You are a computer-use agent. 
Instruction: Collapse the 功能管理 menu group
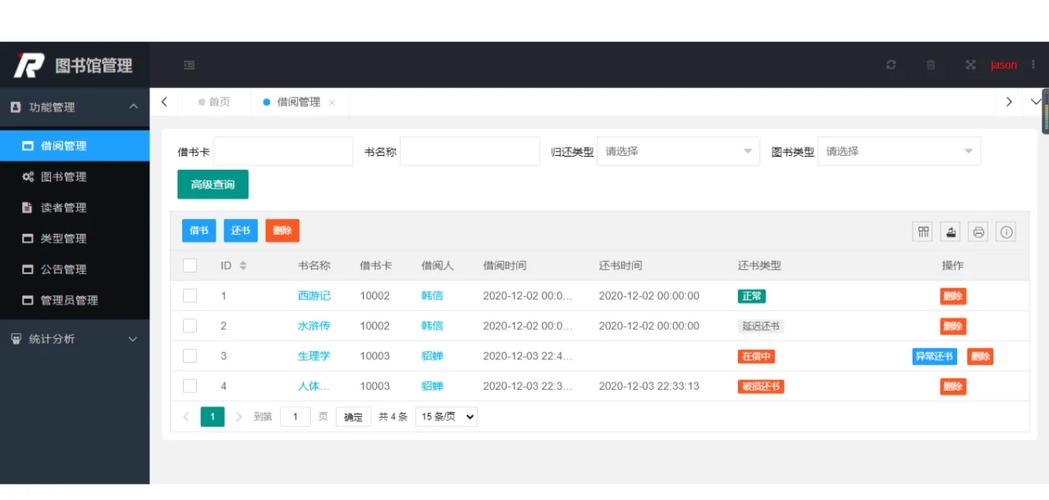point(74,107)
